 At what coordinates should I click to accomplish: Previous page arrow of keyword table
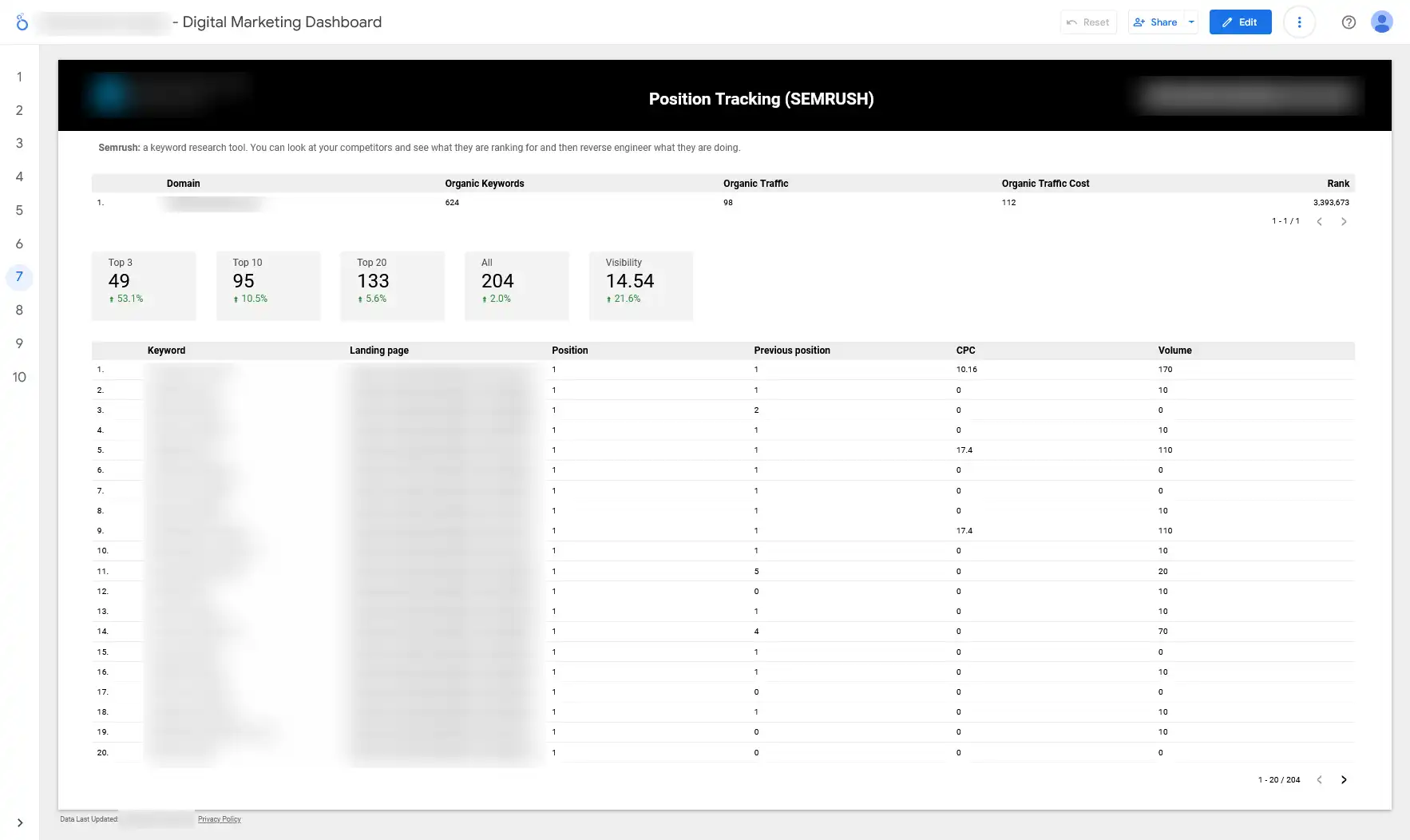point(1320,780)
